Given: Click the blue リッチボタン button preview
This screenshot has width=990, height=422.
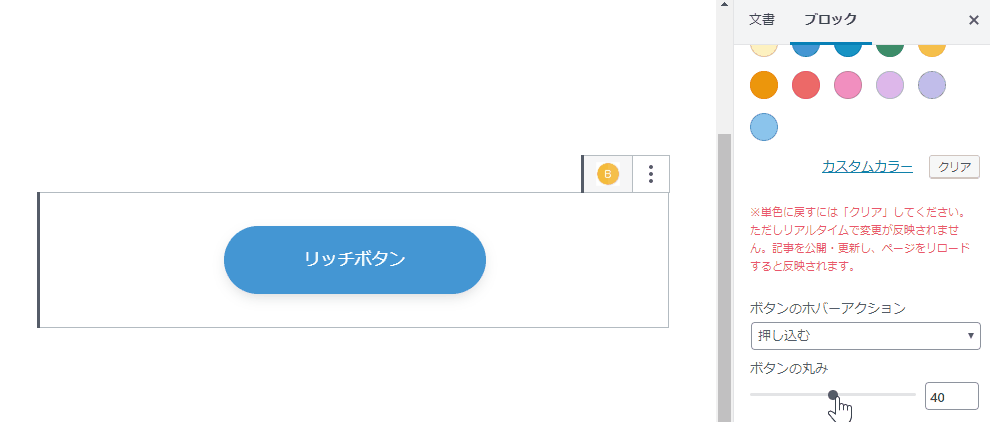Looking at the screenshot, I should tap(355, 260).
